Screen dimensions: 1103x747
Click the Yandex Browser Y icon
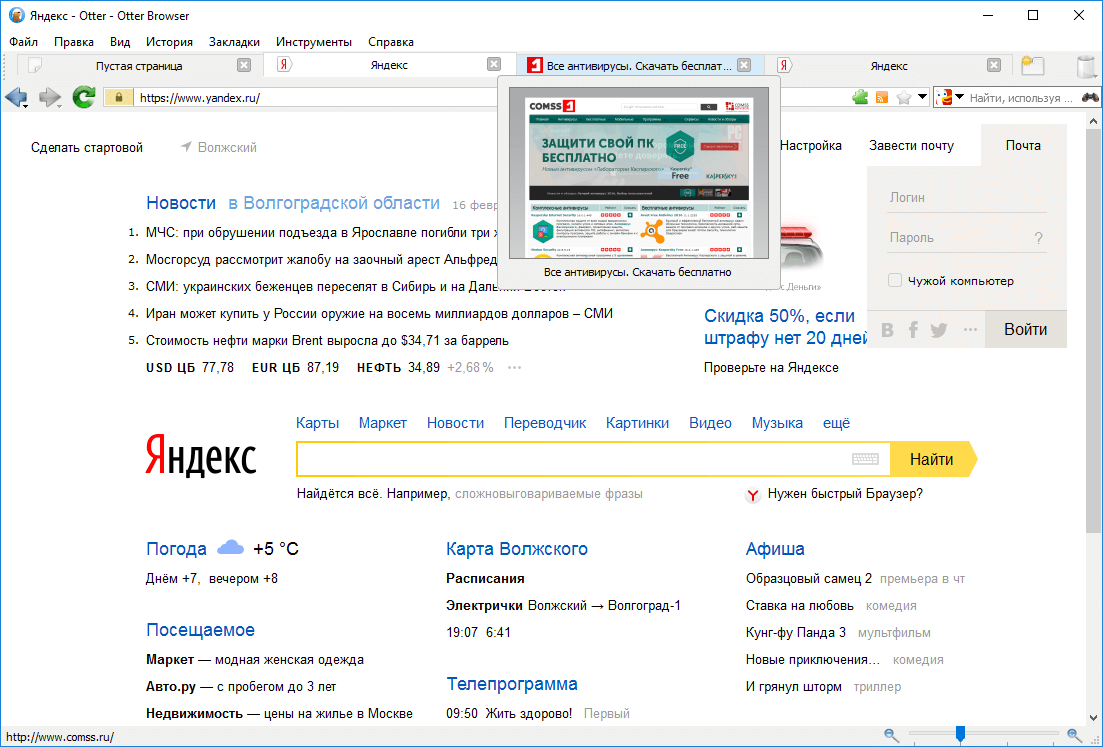pos(753,495)
